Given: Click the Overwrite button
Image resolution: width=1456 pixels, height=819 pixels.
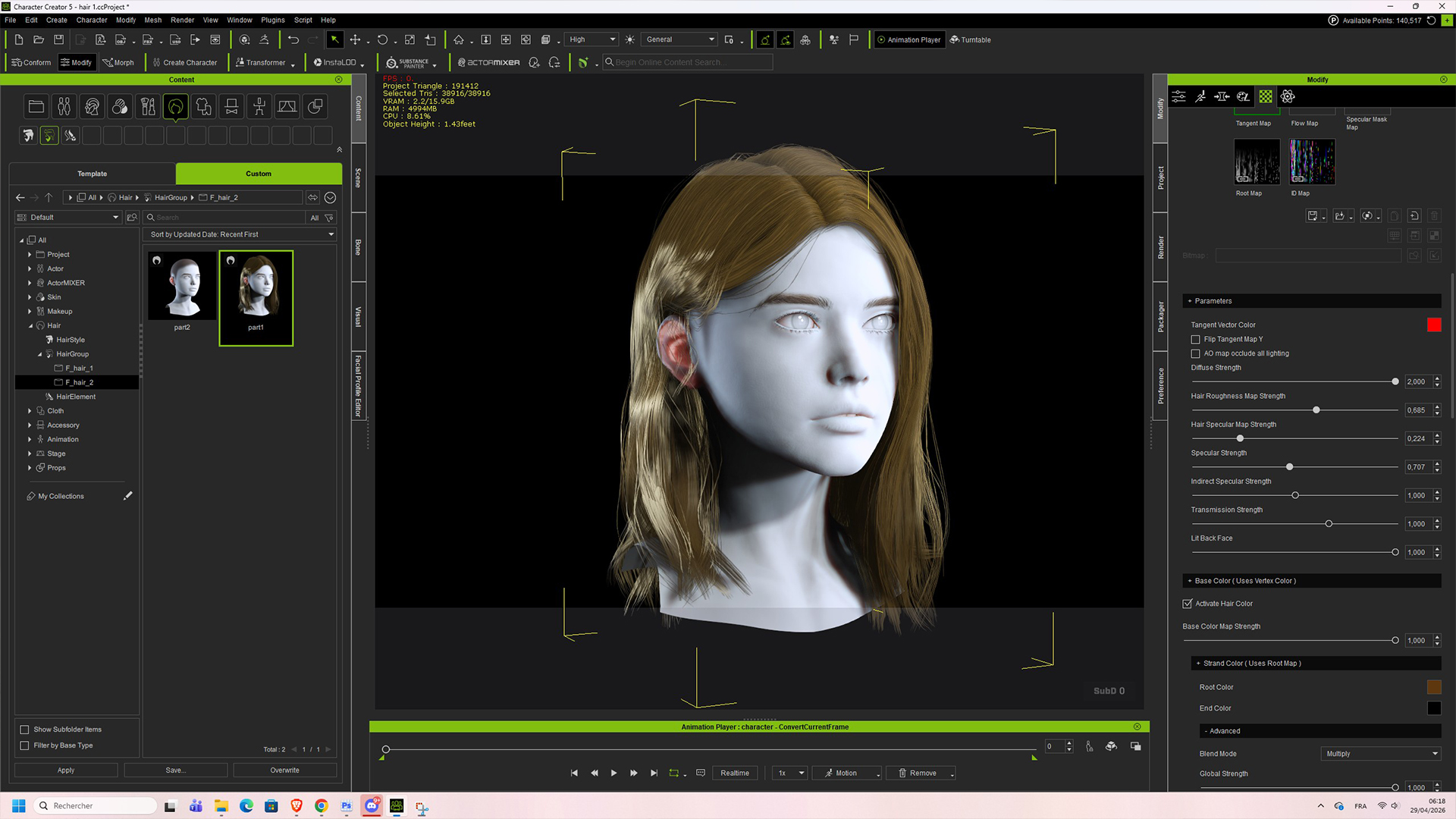Looking at the screenshot, I should [285, 770].
